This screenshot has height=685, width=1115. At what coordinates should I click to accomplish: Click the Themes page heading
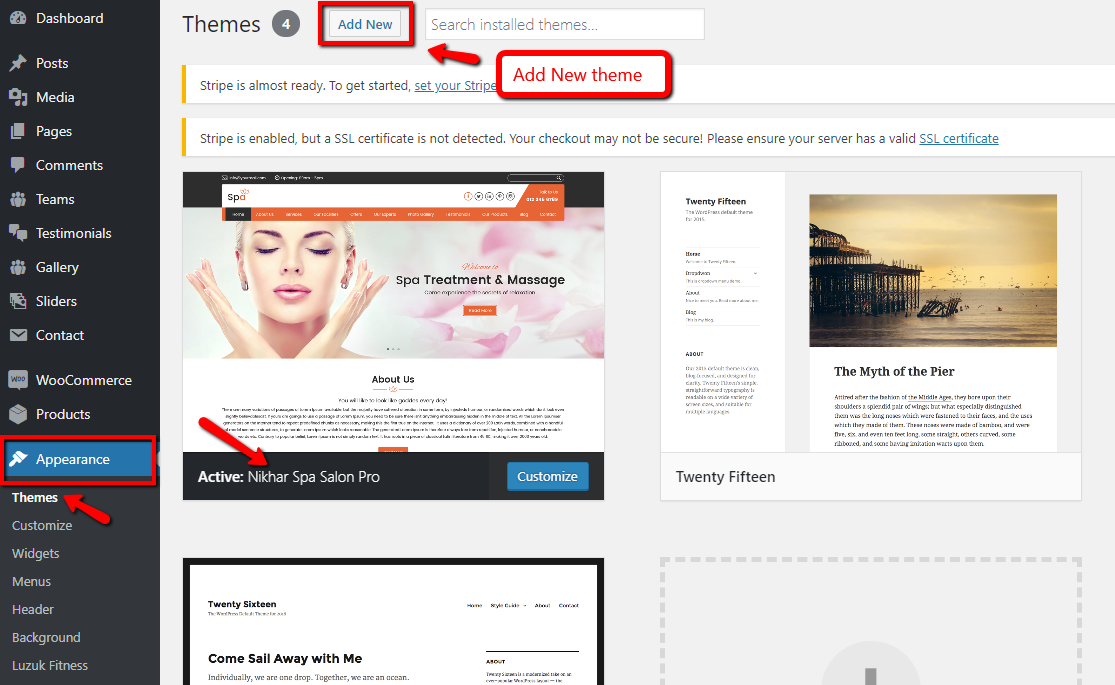coord(222,24)
